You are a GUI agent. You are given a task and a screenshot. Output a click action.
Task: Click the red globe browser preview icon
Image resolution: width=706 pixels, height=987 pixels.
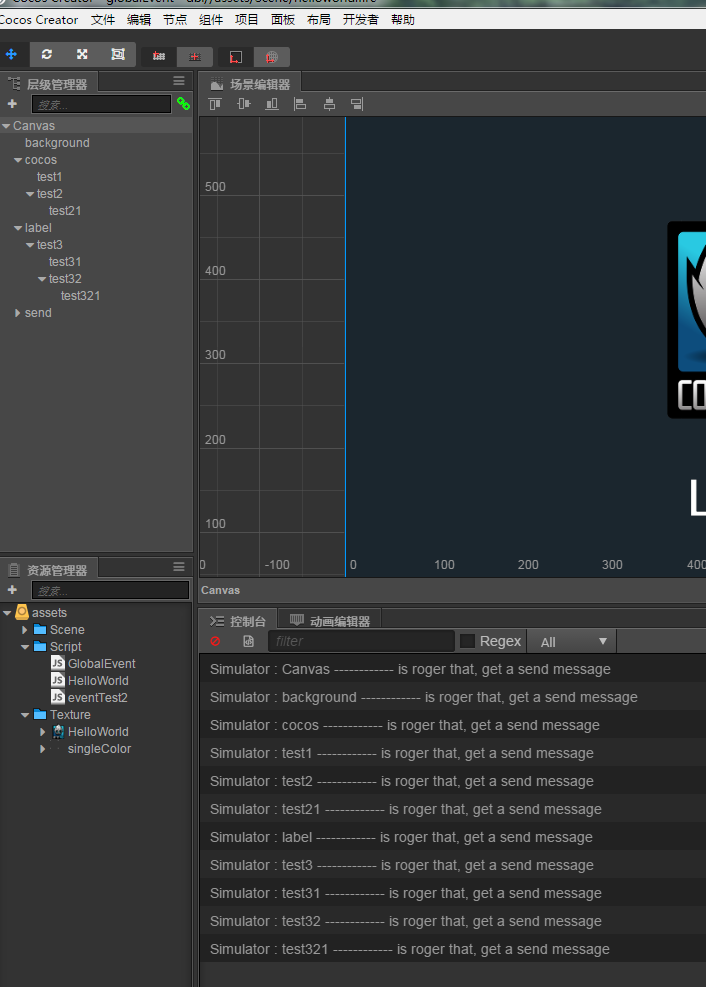click(x=271, y=57)
